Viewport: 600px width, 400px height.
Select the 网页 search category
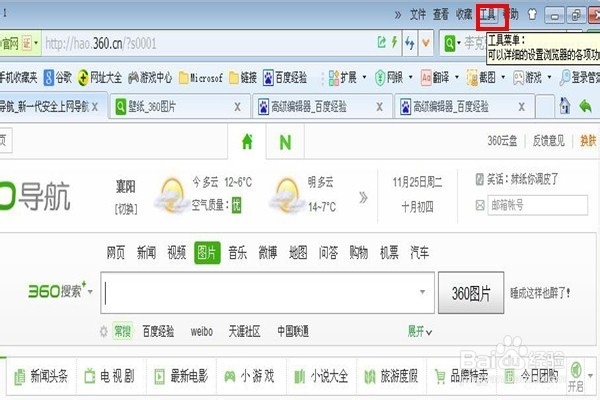coord(116,253)
